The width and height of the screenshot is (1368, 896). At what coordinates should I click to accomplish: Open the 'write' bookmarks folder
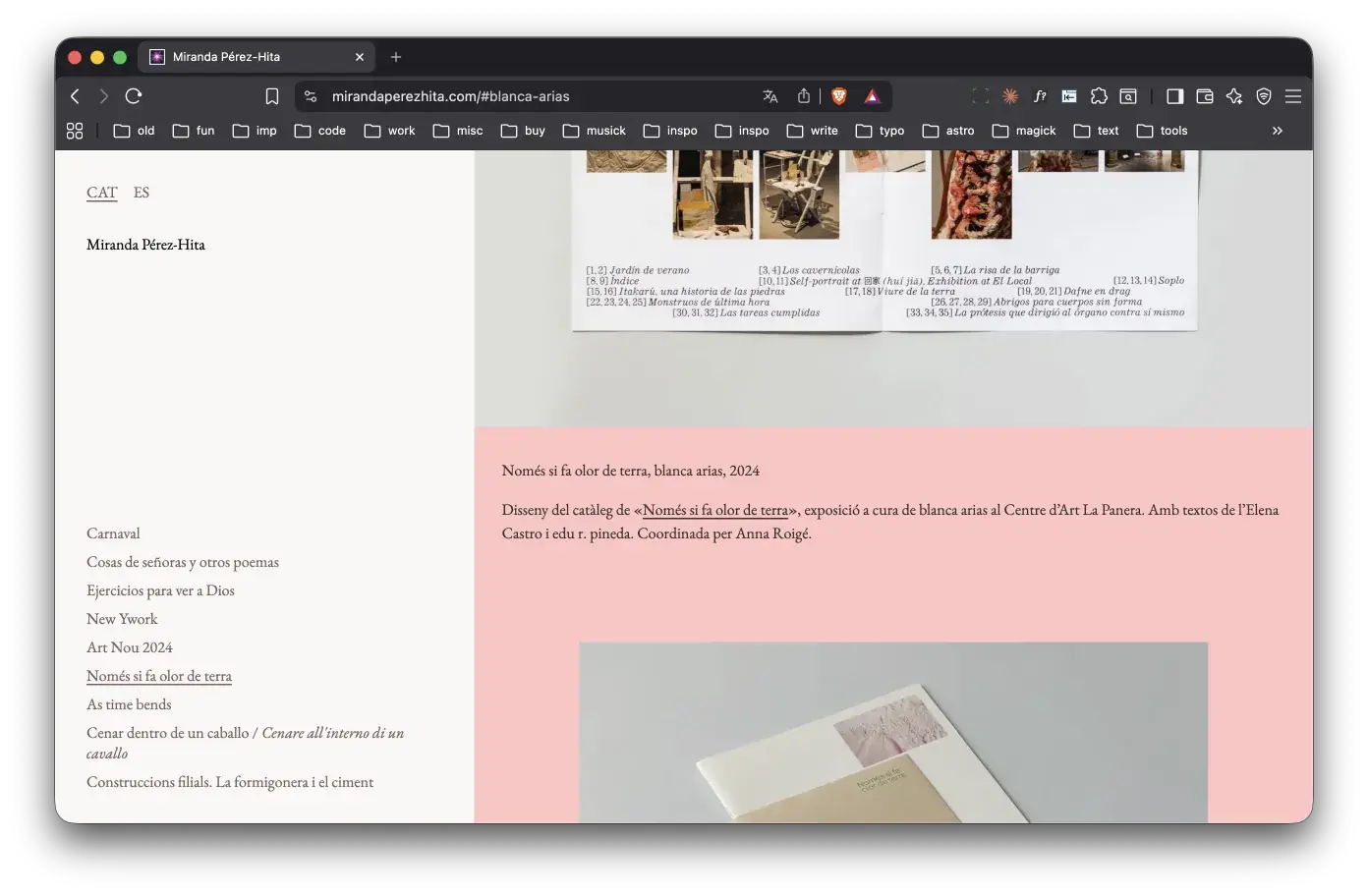click(813, 131)
